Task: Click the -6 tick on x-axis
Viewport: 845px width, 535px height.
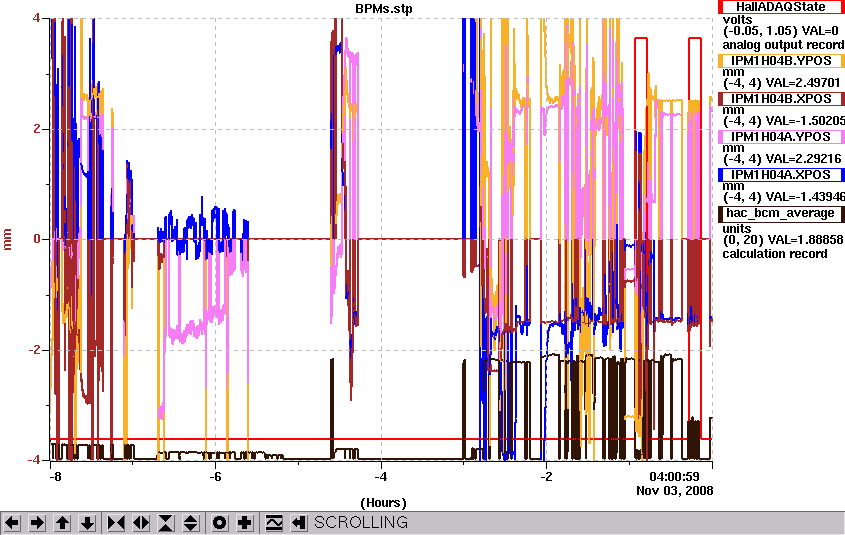Action: (x=215, y=477)
